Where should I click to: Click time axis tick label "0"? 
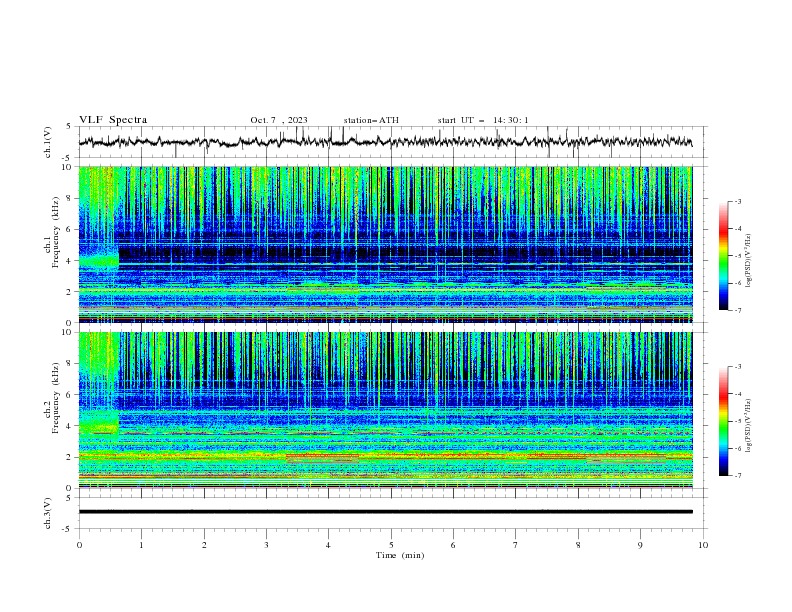pos(79,545)
